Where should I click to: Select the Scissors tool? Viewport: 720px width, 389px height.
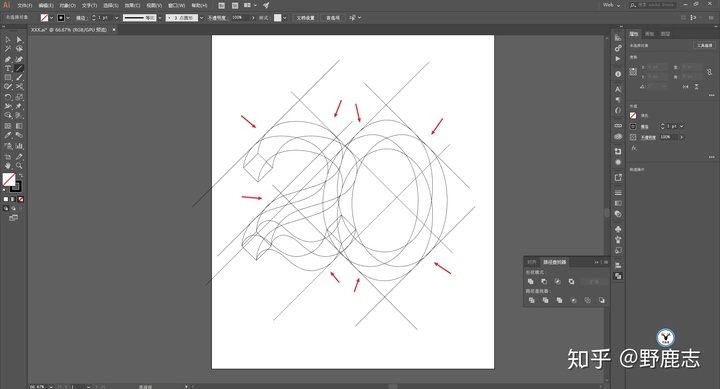click(x=19, y=86)
